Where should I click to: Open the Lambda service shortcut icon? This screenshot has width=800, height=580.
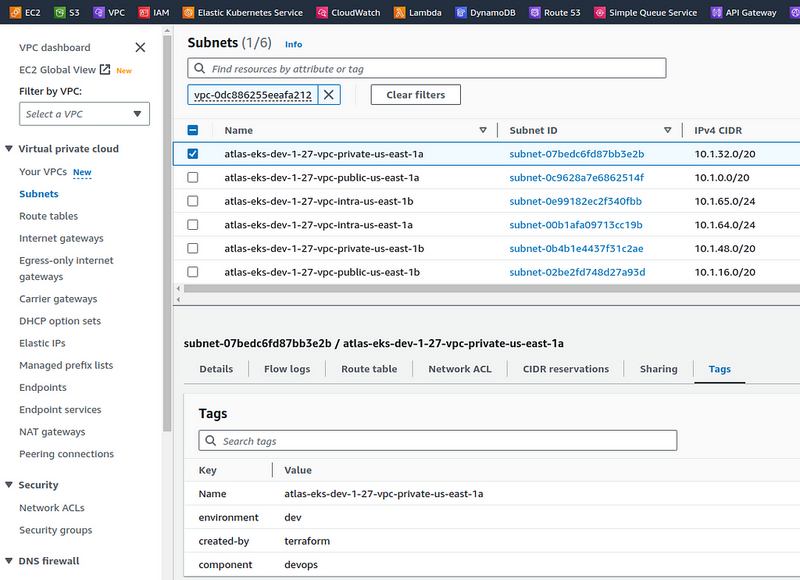(x=399, y=13)
